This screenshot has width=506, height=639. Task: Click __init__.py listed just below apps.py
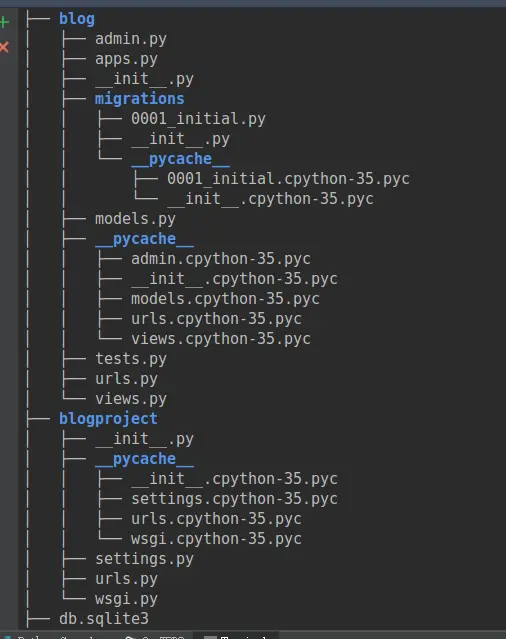pyautogui.click(x=144, y=79)
